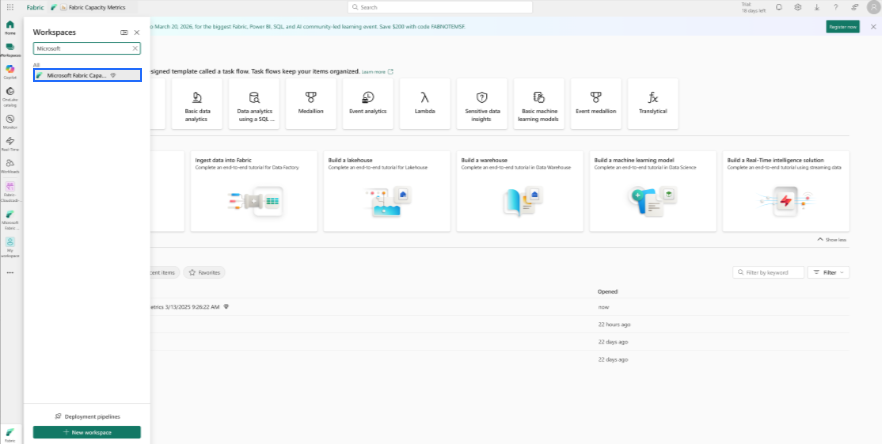Screen dimensions: 882x444
Task: Open settings gear in the top bar
Action: coord(797,7)
